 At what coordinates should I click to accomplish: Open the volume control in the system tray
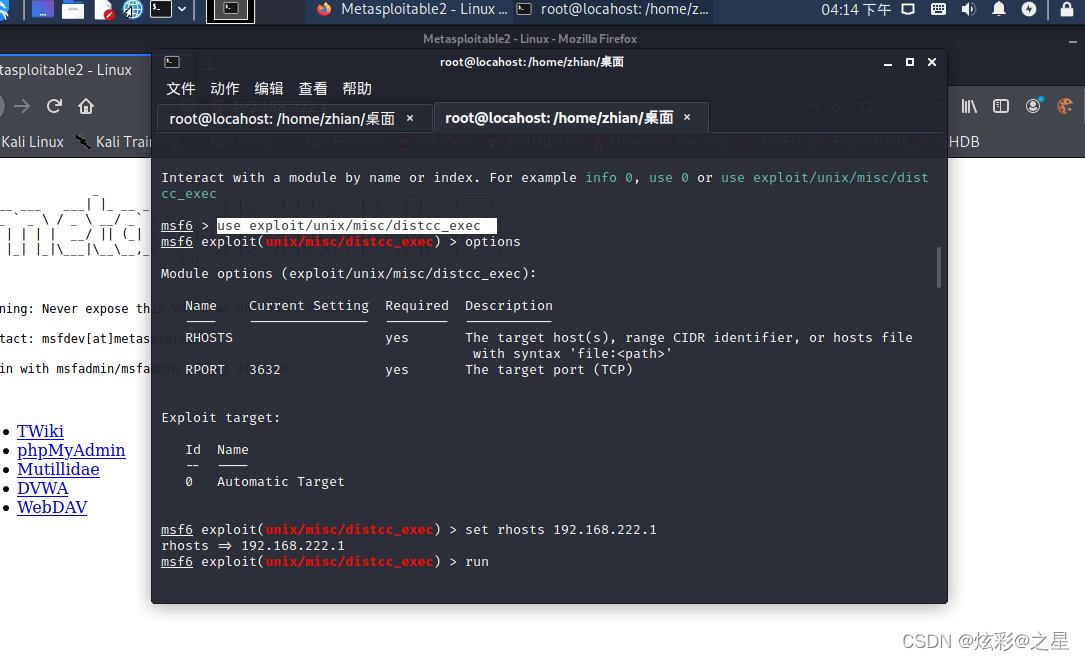pyautogui.click(x=969, y=9)
